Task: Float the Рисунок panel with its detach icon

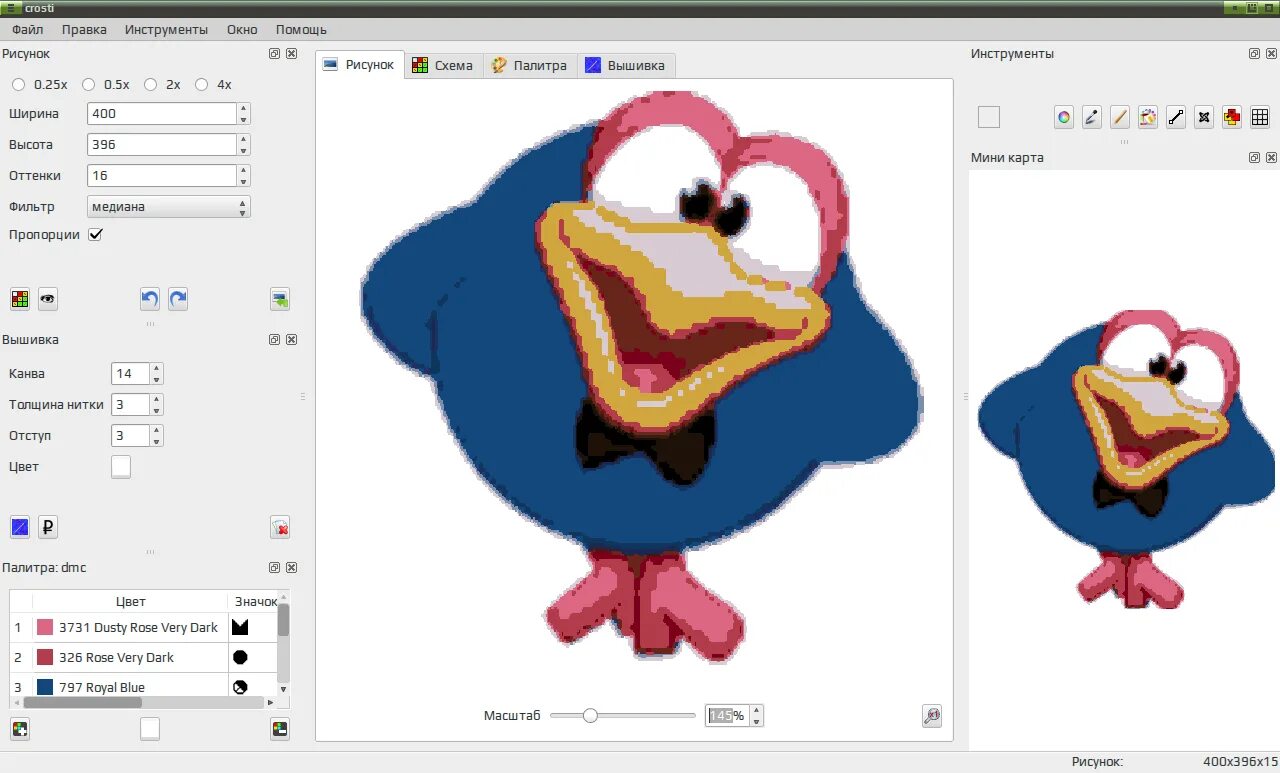Action: [x=274, y=54]
